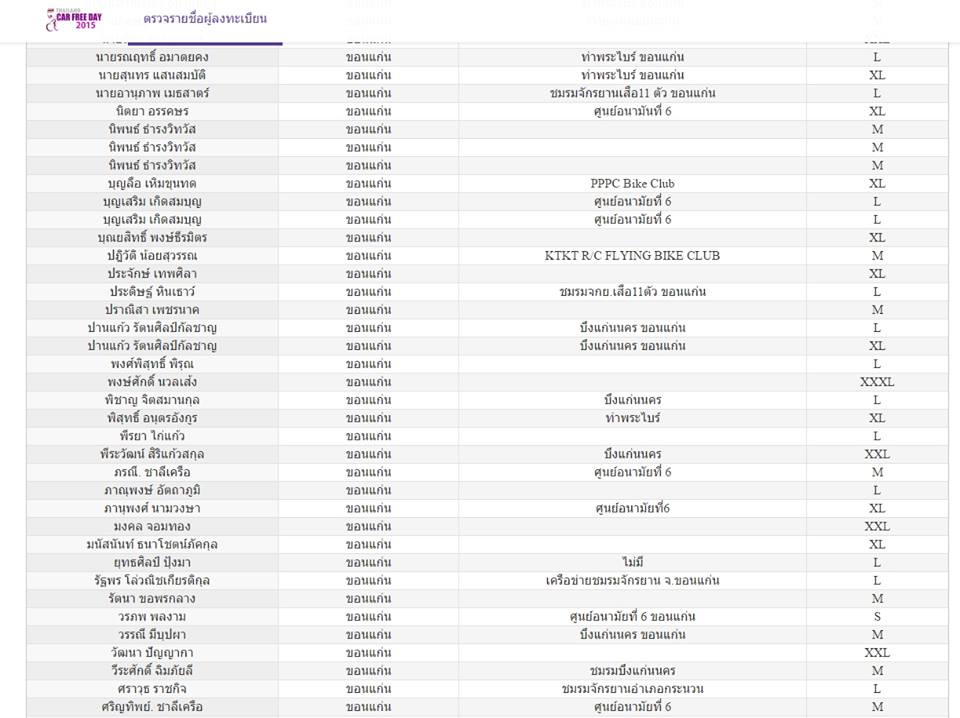Click the S size in วรภพ พลงาม row

pyautogui.click(x=877, y=616)
